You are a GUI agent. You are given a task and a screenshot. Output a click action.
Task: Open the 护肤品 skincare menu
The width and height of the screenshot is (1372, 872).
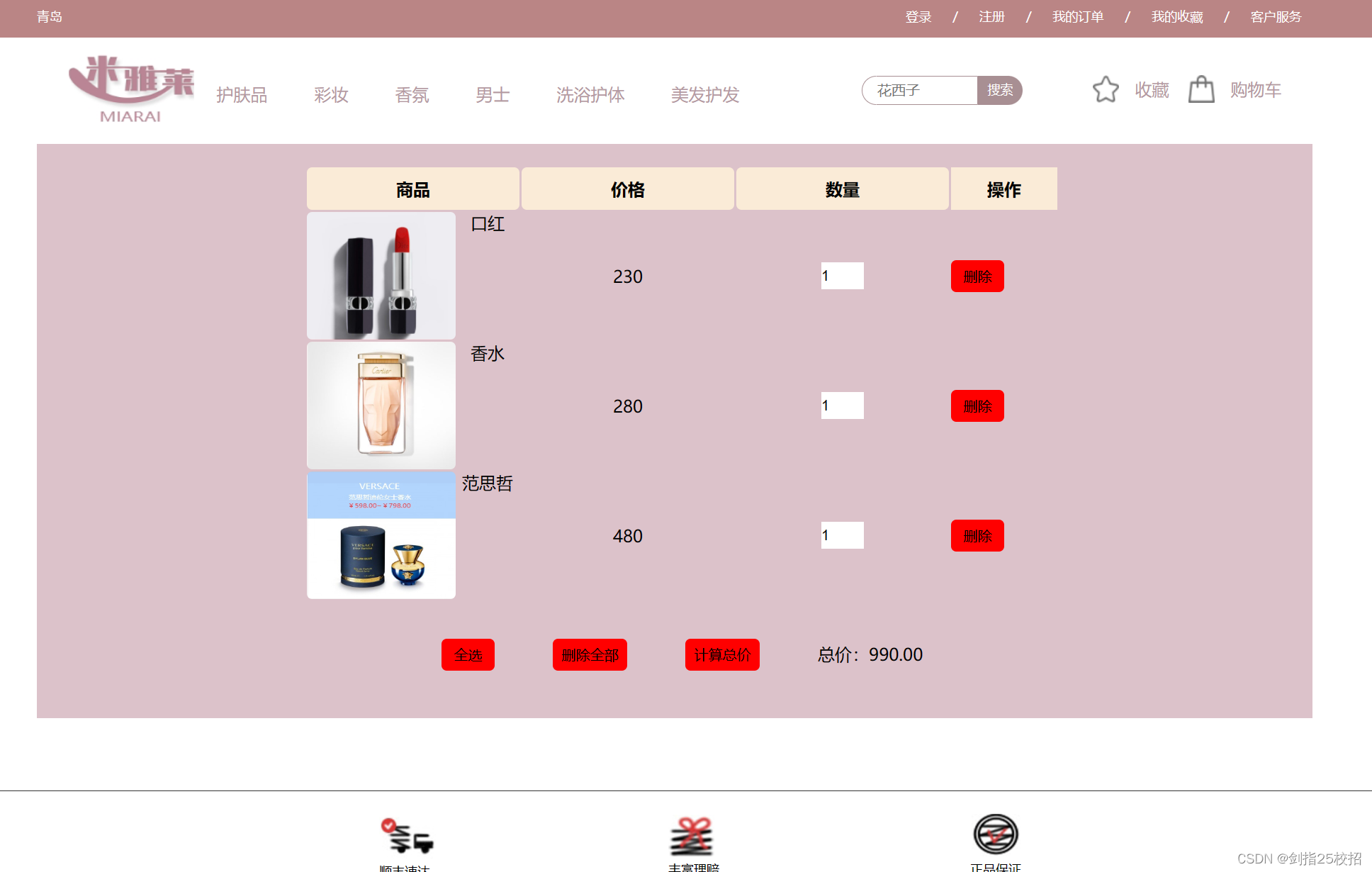click(x=242, y=95)
